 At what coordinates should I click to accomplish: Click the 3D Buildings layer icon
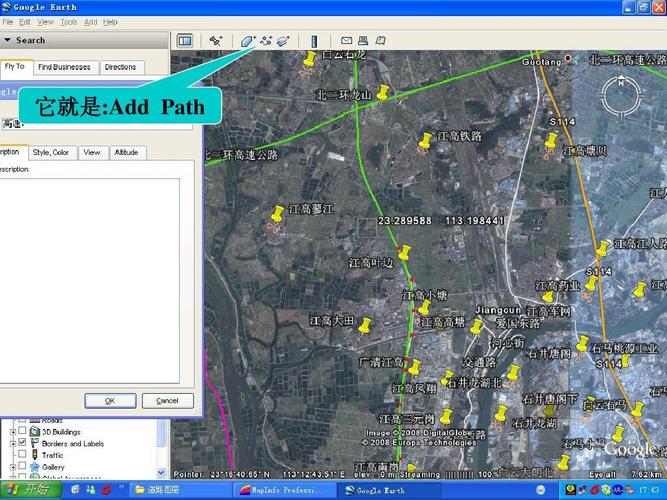click(x=34, y=431)
